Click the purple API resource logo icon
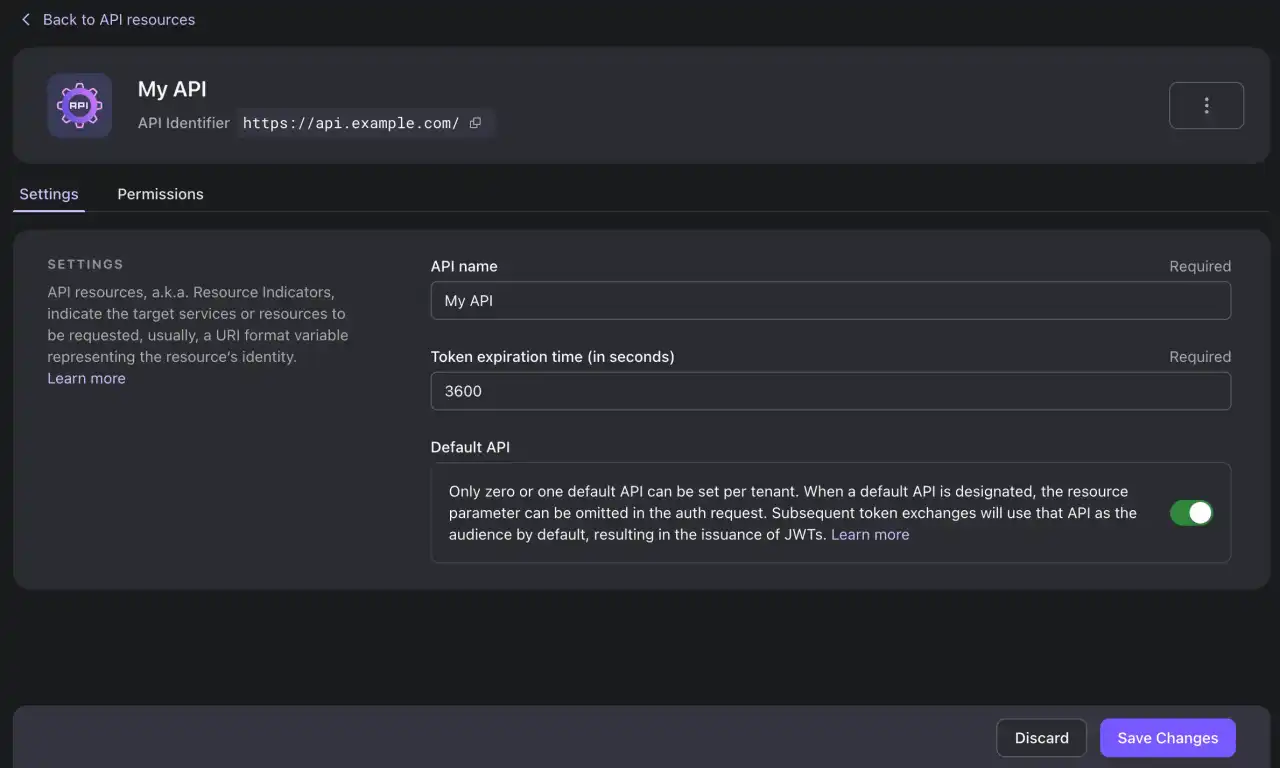The image size is (1280, 768). [x=79, y=105]
